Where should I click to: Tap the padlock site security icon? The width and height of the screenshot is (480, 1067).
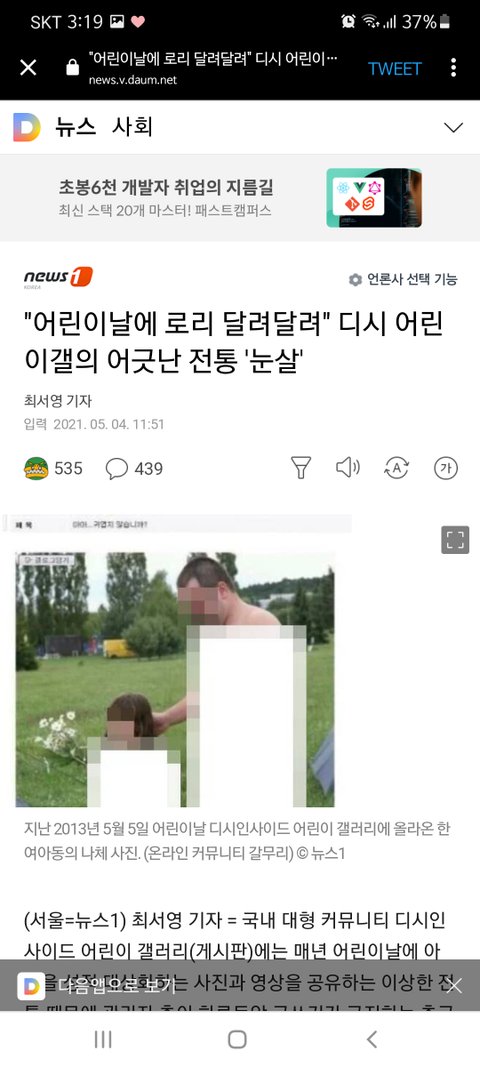point(72,67)
